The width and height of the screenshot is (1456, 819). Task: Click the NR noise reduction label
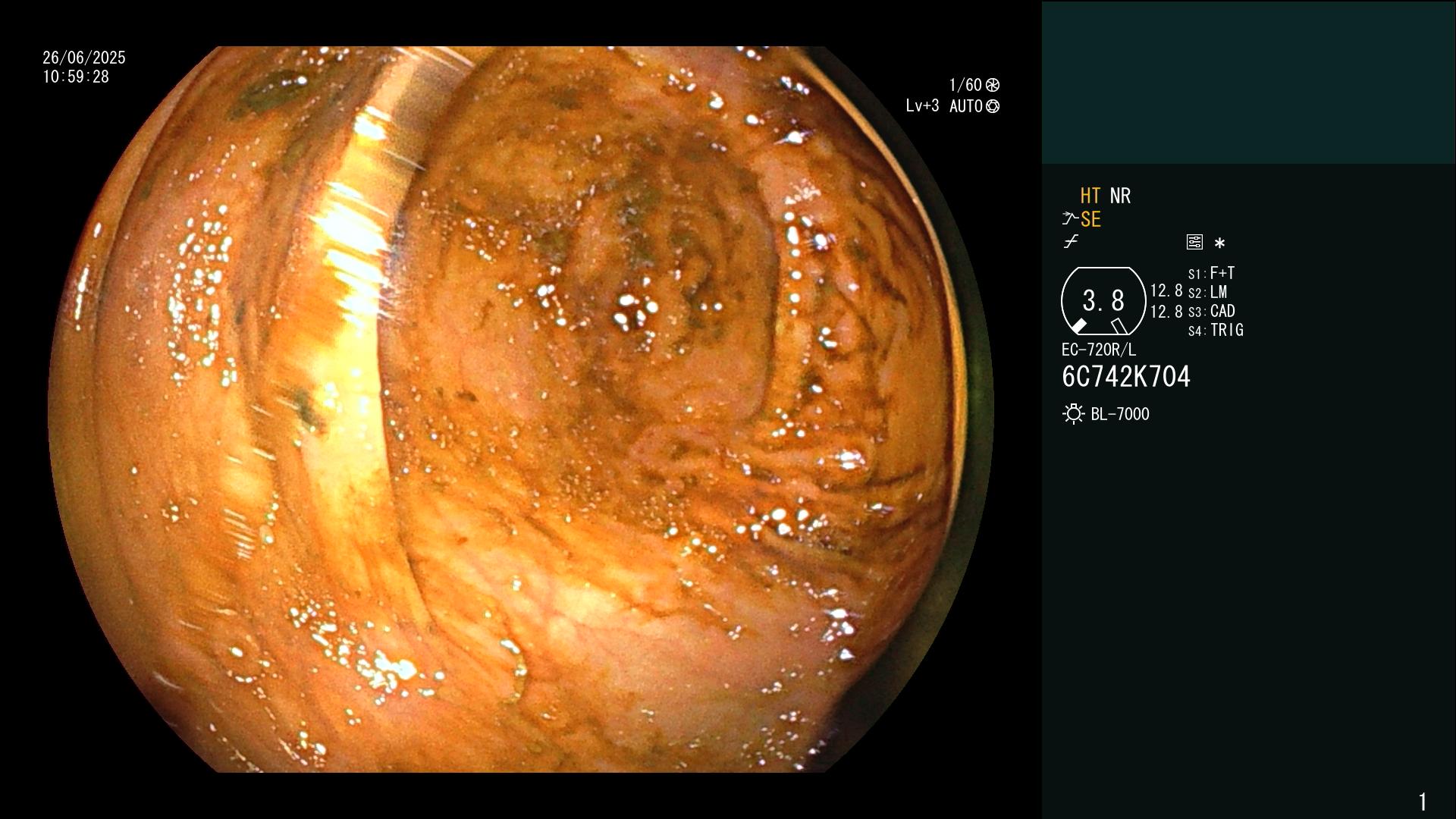1120,196
